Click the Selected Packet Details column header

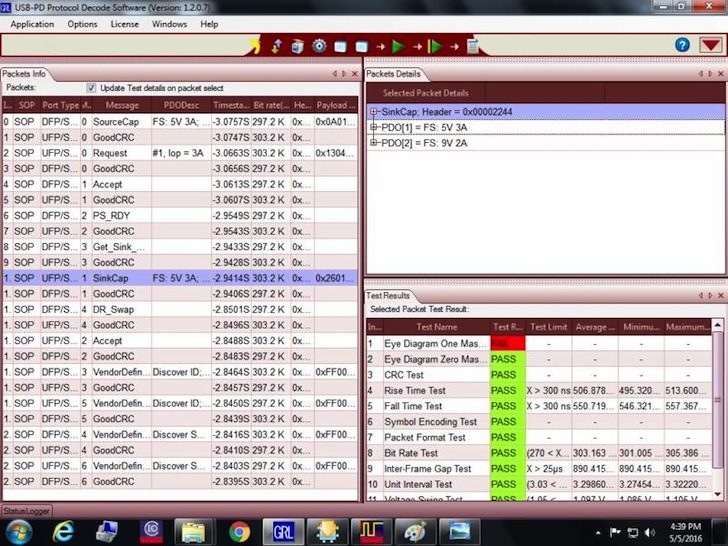[425, 93]
